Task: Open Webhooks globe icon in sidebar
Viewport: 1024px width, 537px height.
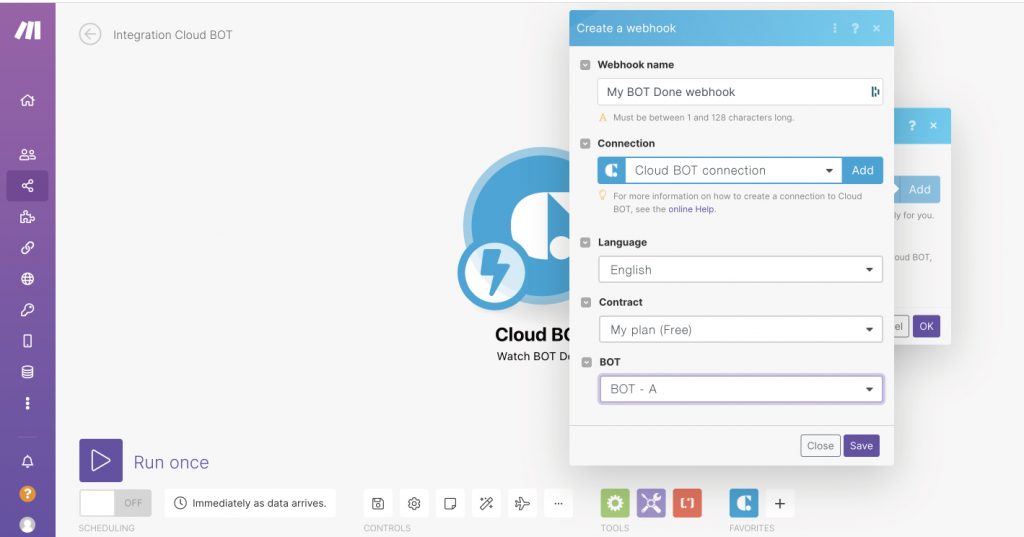Action: pos(27,279)
